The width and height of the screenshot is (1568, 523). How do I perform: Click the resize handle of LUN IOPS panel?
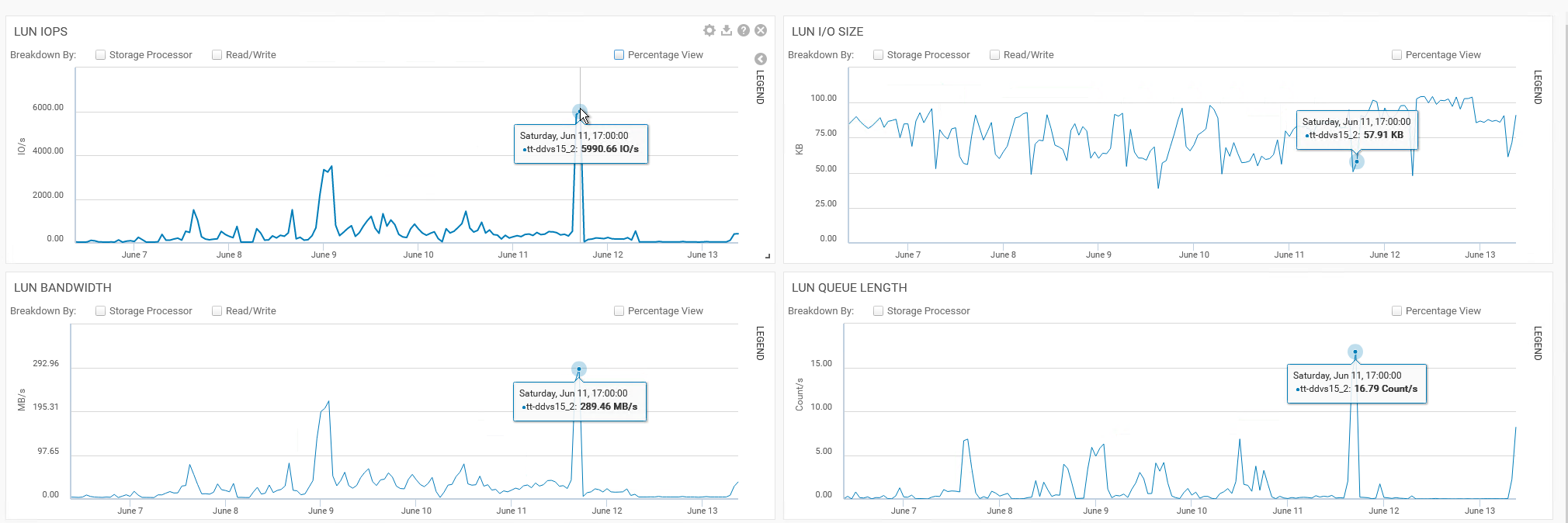click(x=768, y=256)
